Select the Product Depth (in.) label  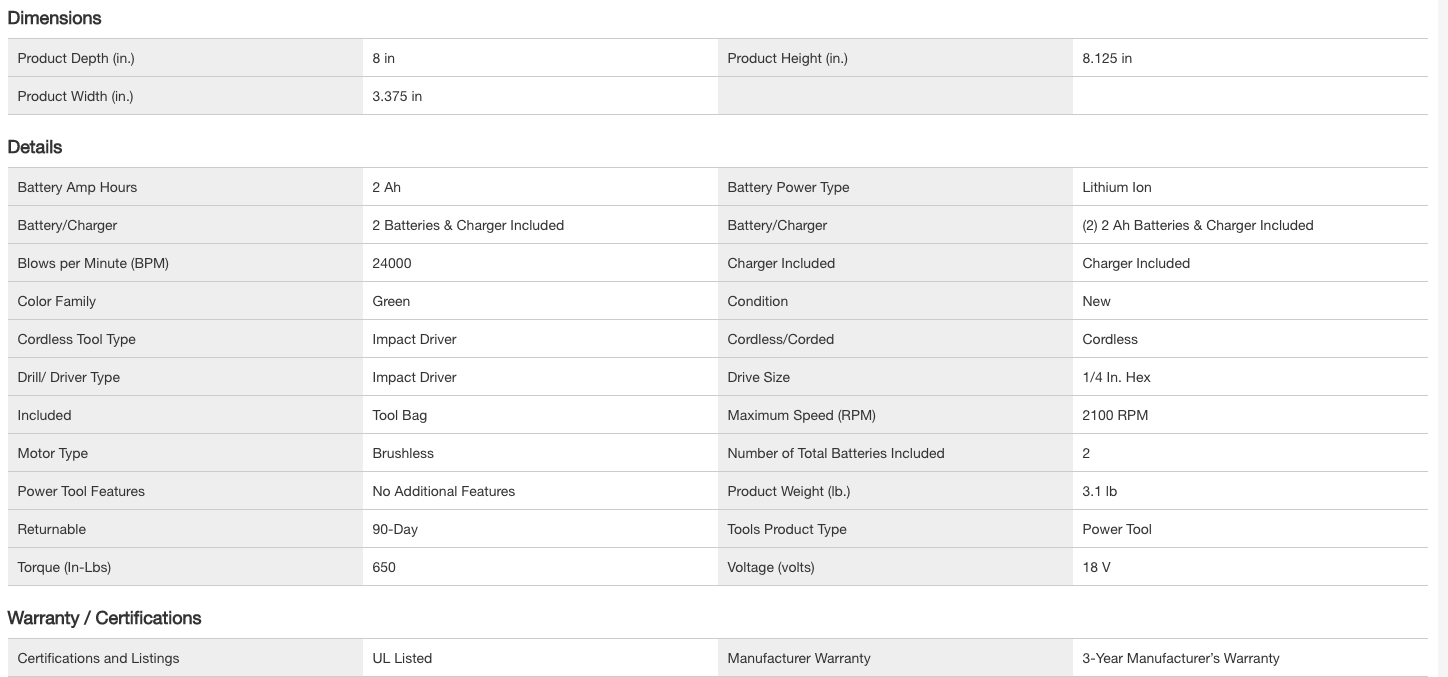click(76, 58)
